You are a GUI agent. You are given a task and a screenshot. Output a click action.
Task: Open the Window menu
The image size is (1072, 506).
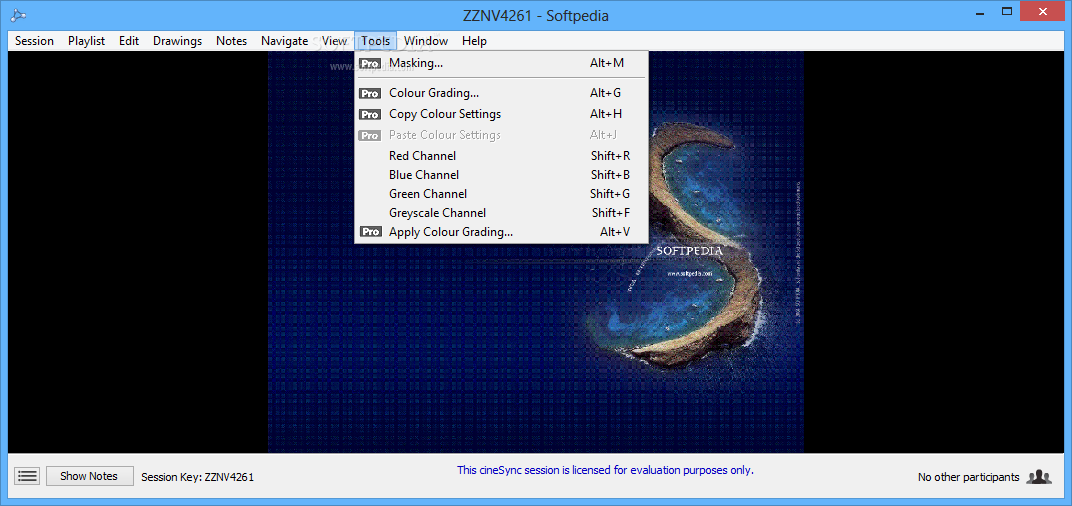coord(425,41)
